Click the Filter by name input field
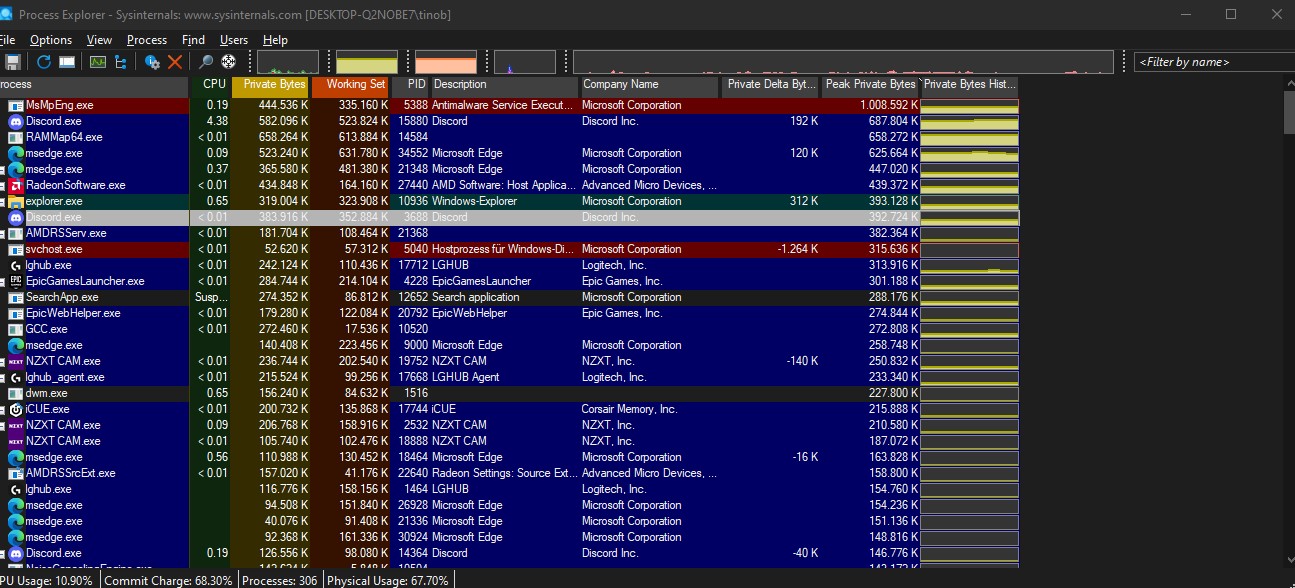The width and height of the screenshot is (1295, 588). tap(1214, 62)
